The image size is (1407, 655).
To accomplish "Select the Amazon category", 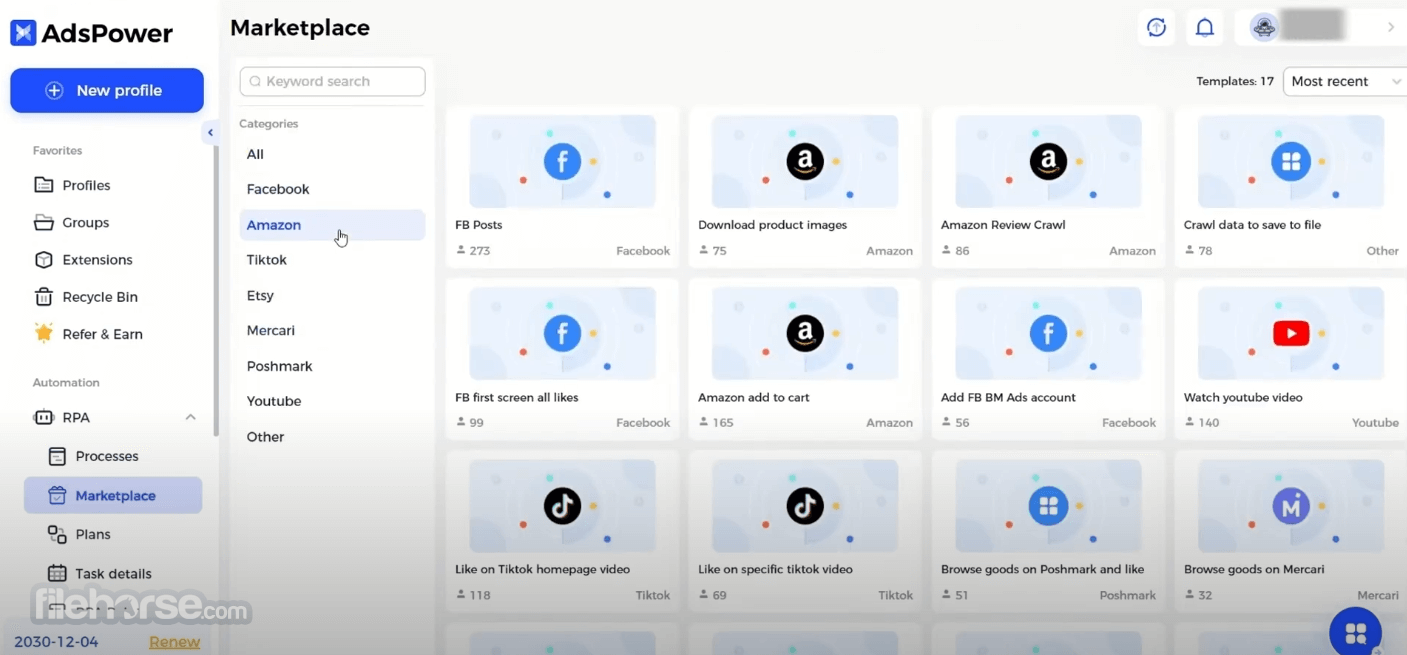I will click(332, 225).
